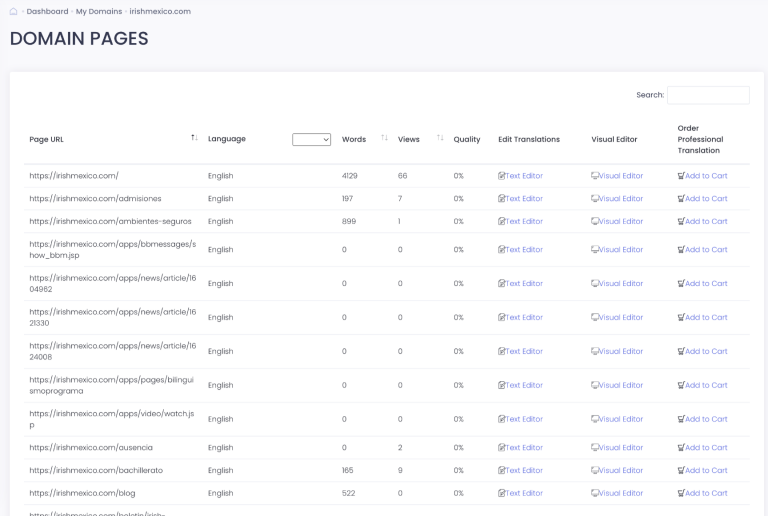Screen dimensions: 768x516
Task: Go to My Domains breadcrumb
Action: click(99, 11)
